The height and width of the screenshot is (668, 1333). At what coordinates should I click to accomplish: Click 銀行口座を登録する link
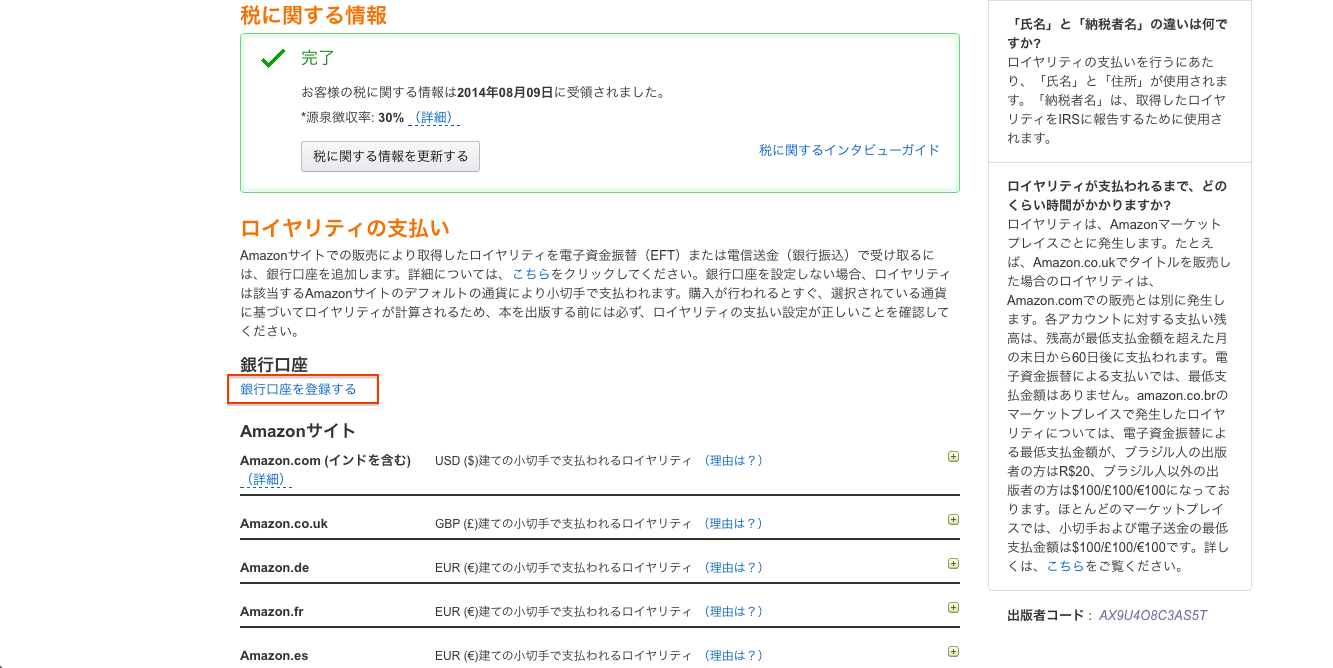(x=298, y=389)
